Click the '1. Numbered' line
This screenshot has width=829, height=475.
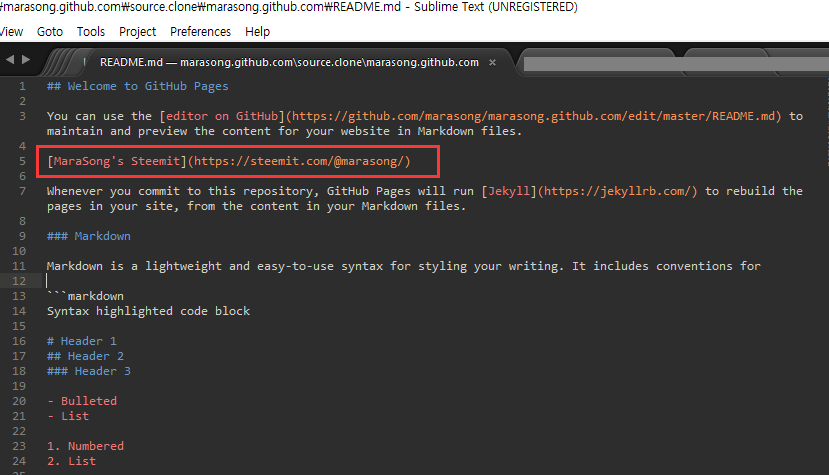(85, 446)
